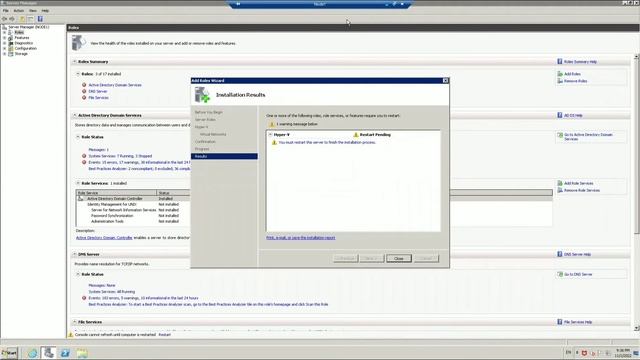
Task: Open the Start menu
Action: tap(9, 353)
